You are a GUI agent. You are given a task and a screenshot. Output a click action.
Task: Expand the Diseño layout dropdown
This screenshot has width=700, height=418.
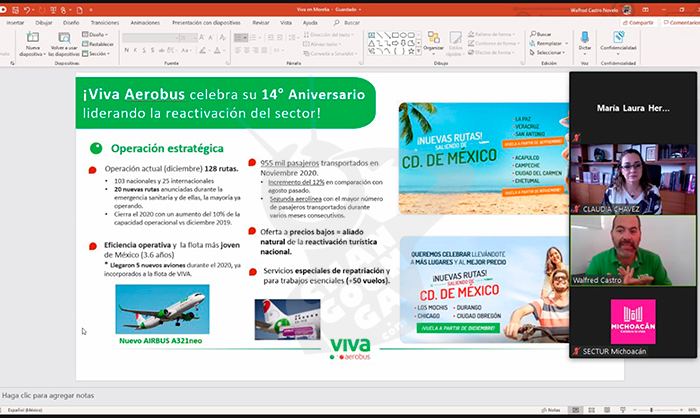click(98, 35)
